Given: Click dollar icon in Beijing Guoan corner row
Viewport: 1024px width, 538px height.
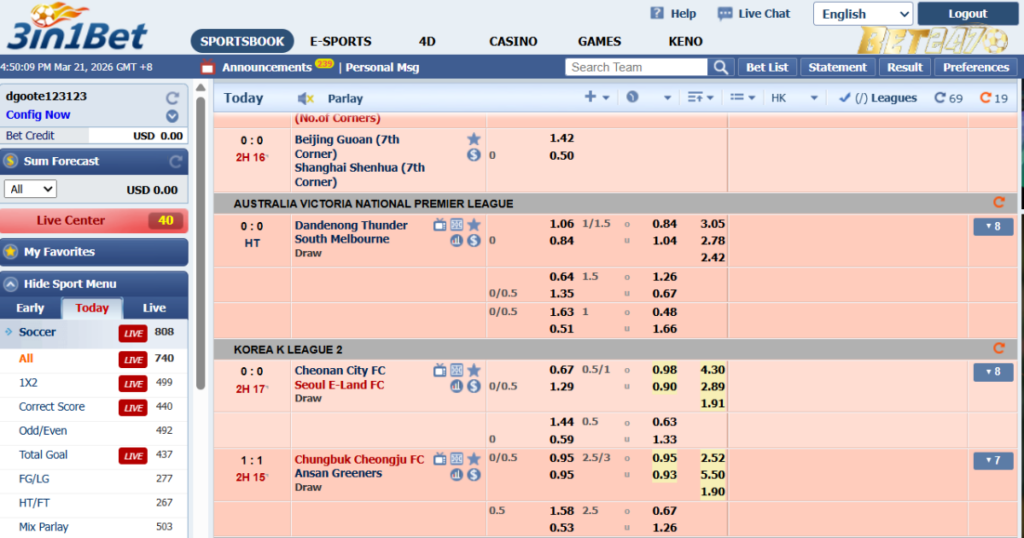Looking at the screenshot, I should click(x=474, y=155).
